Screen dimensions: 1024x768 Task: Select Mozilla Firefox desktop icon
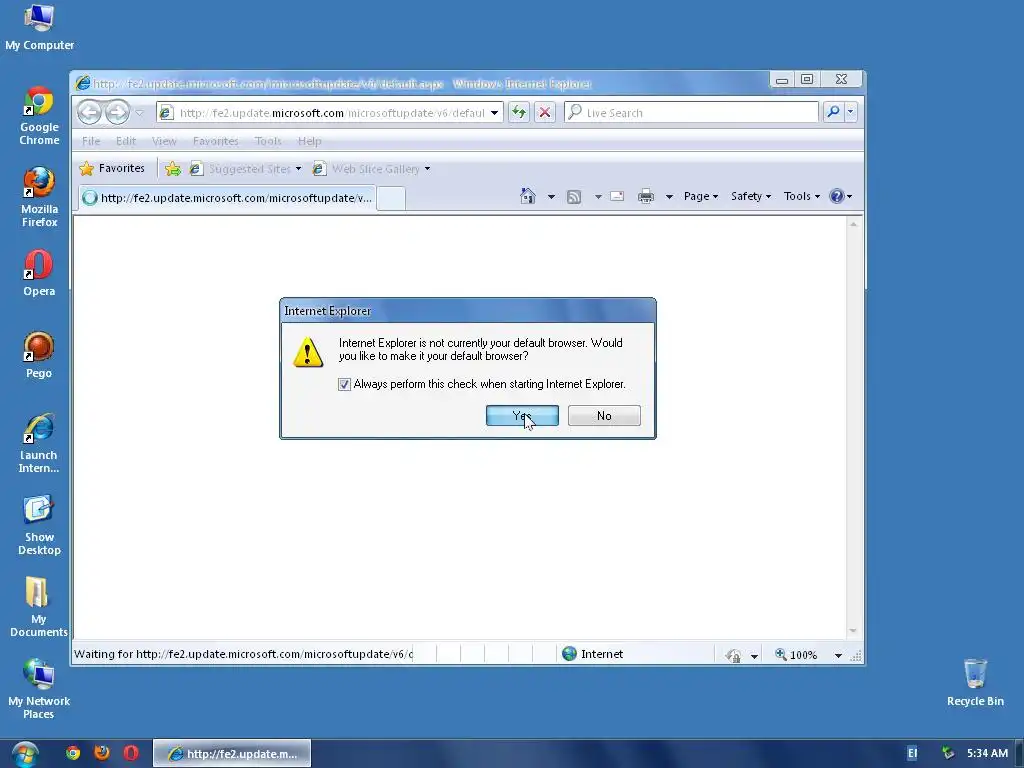pyautogui.click(x=39, y=197)
